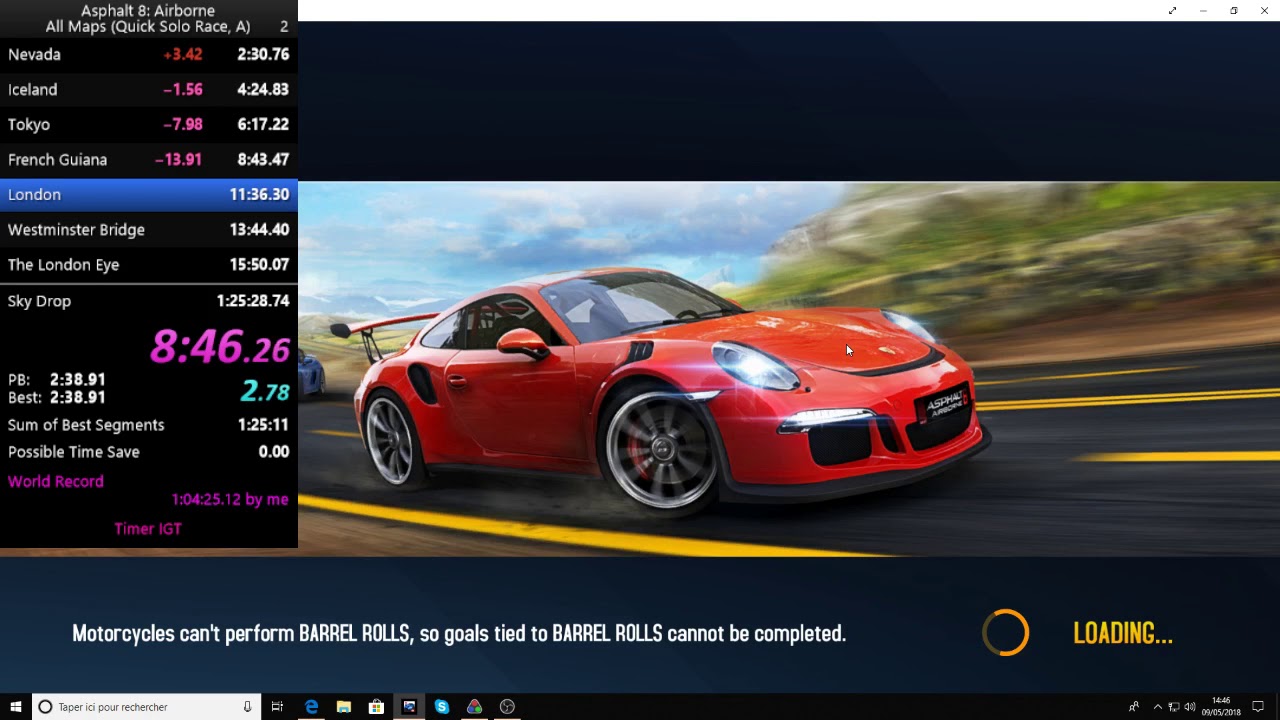The height and width of the screenshot is (720, 1280).
Task: Click the Asphalt 8: Airborne timer title
Action: click(148, 10)
